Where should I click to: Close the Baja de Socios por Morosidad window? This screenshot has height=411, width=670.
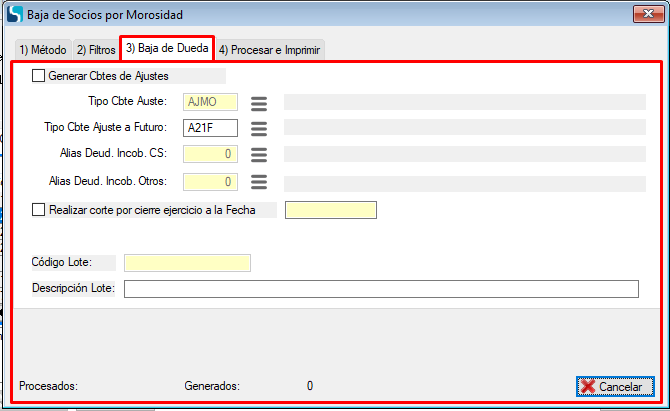[x=645, y=15]
